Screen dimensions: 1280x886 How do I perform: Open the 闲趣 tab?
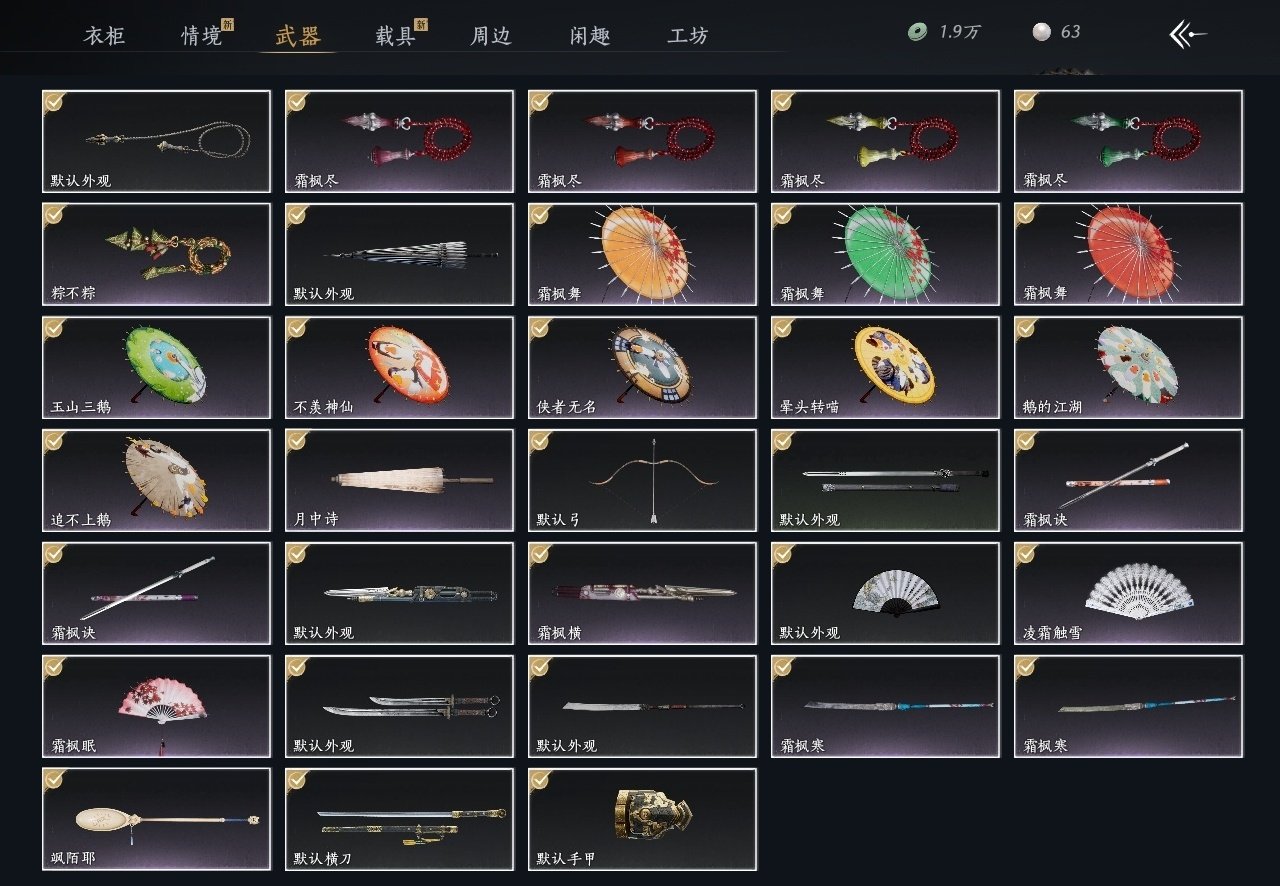click(590, 36)
